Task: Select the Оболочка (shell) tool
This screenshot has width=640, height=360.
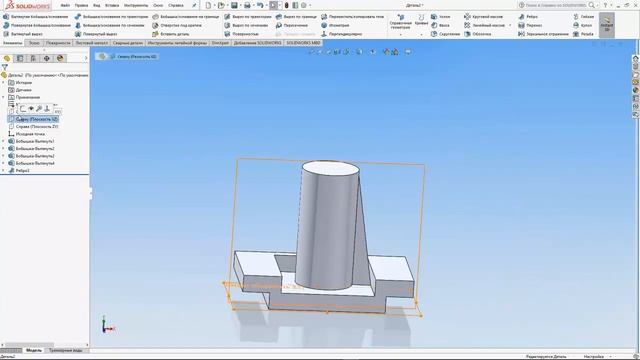Action: [x=478, y=34]
